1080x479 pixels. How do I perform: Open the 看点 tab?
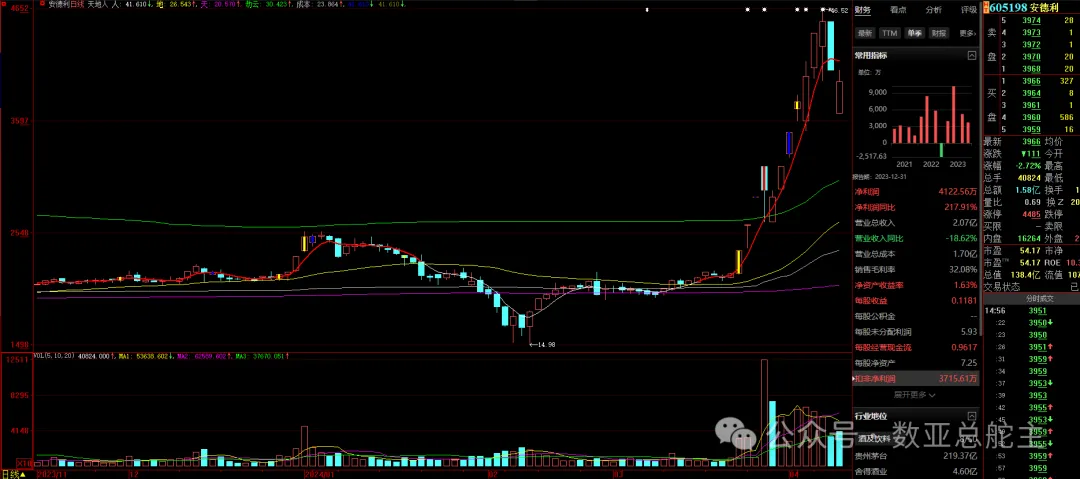(x=898, y=10)
